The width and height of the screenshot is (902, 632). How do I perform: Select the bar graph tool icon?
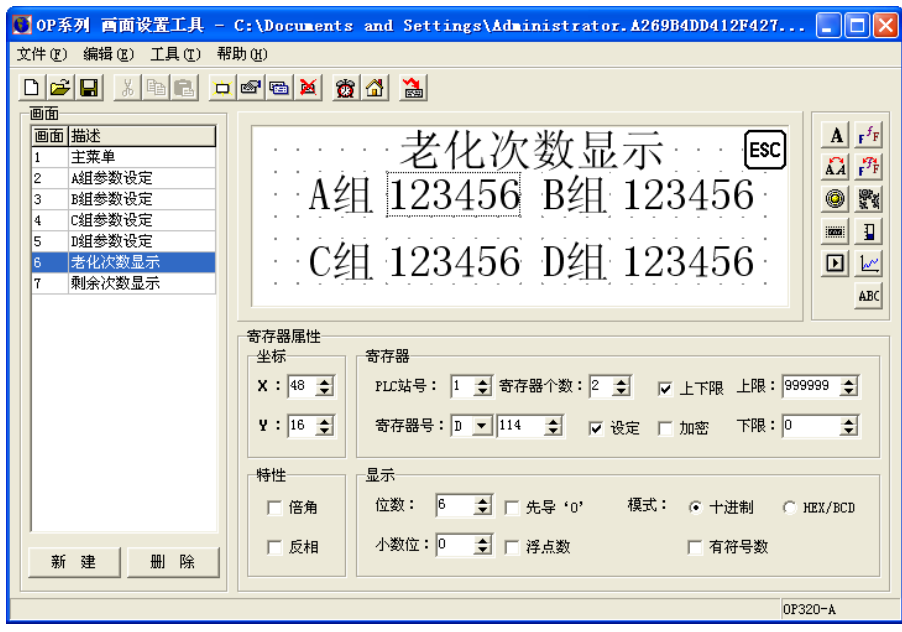click(868, 232)
